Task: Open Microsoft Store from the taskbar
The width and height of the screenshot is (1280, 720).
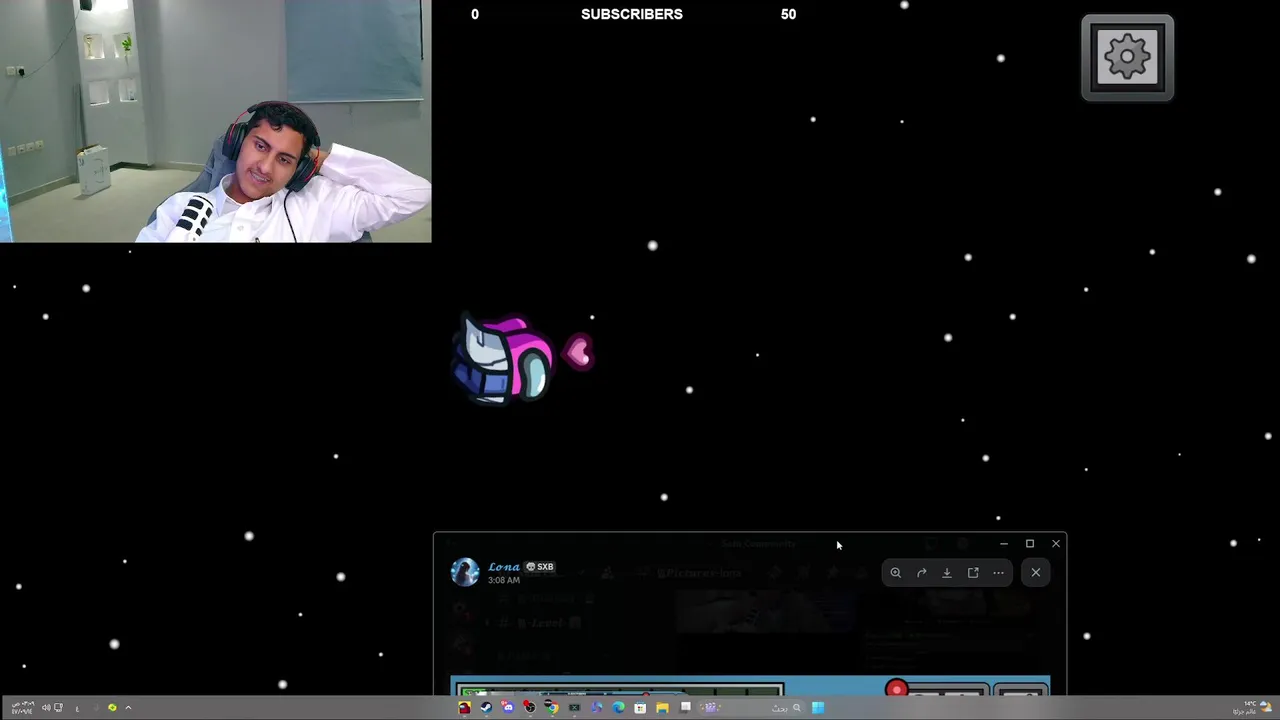Action: coord(640,707)
